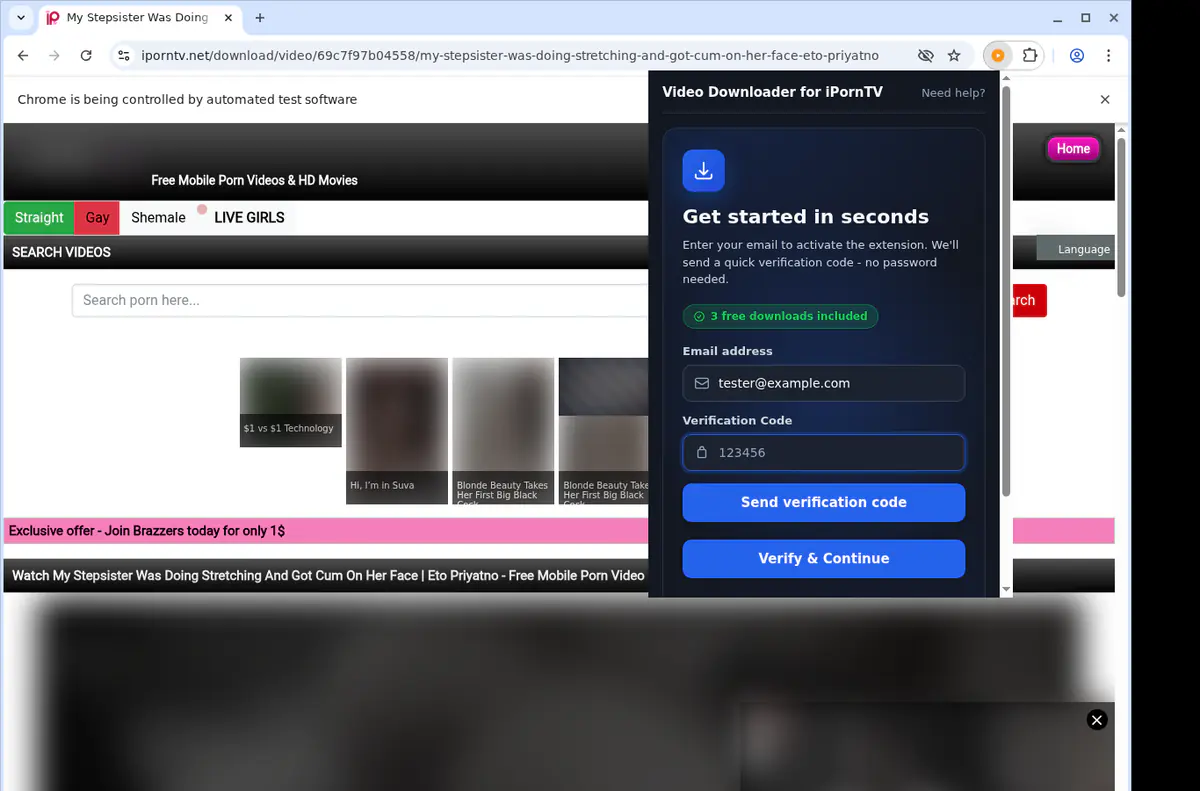Viewport: 1200px width, 791px height.
Task: Select the Gay category tab
Action: [97, 218]
